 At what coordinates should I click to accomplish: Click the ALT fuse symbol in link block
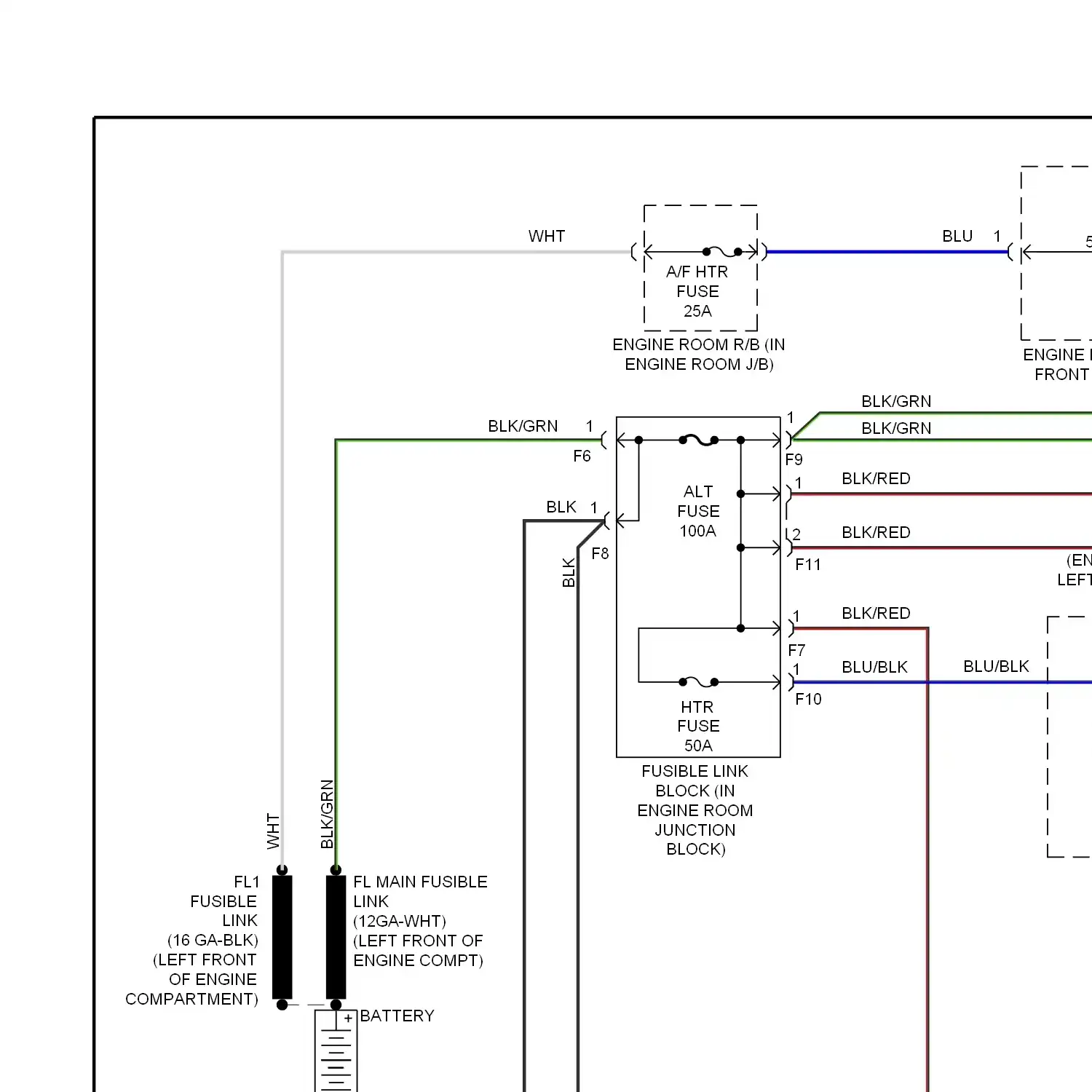click(699, 440)
